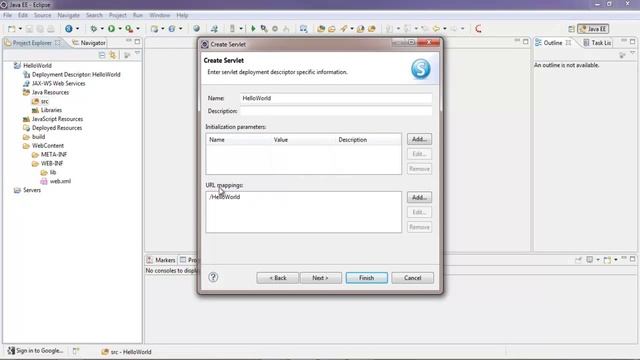Open the File menu
The width and height of the screenshot is (640, 360).
coord(7,15)
